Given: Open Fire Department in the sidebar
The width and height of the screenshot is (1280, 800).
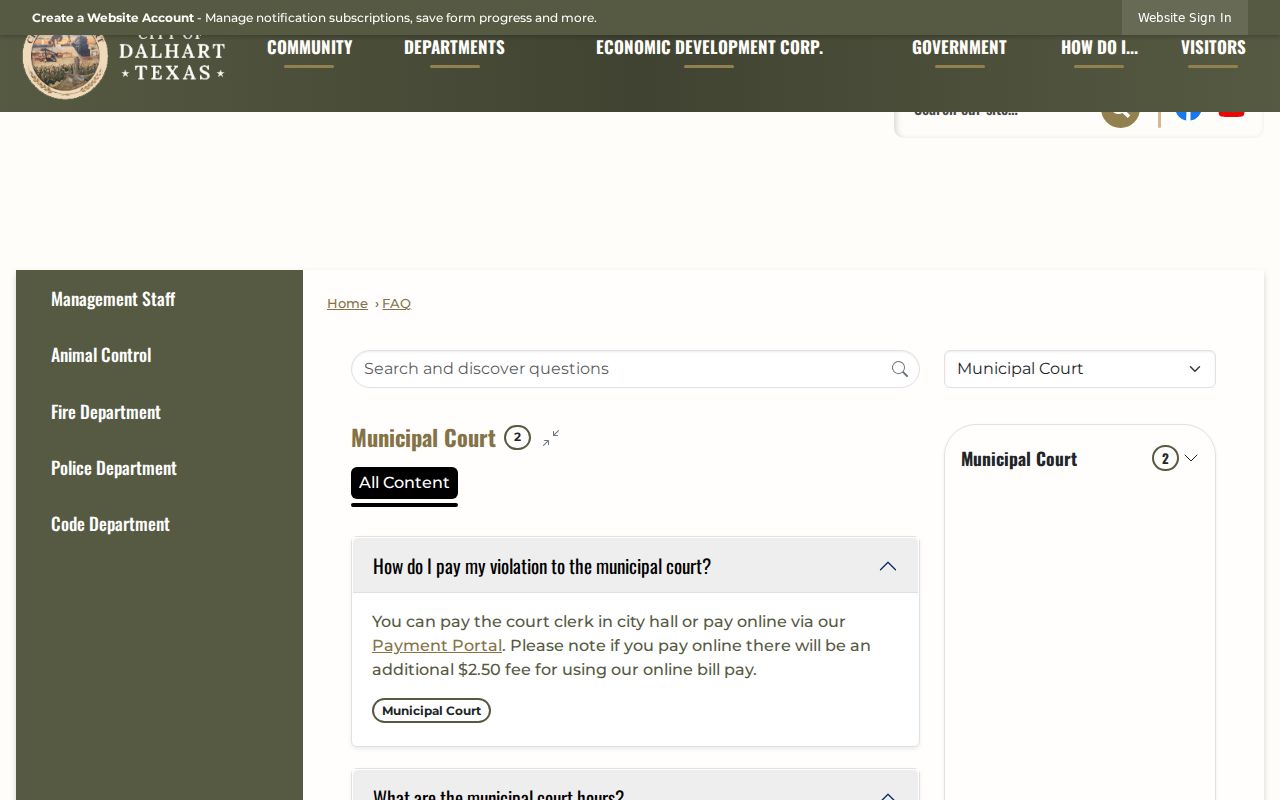Looking at the screenshot, I should (106, 412).
